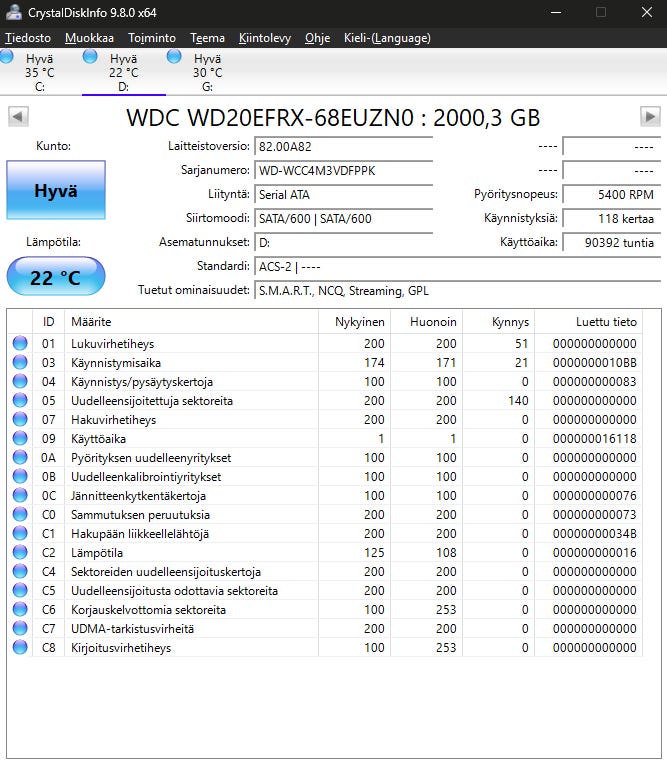Click the Käynnistyksiä field 118 kertaa
The width and height of the screenshot is (667, 762).
(612, 218)
